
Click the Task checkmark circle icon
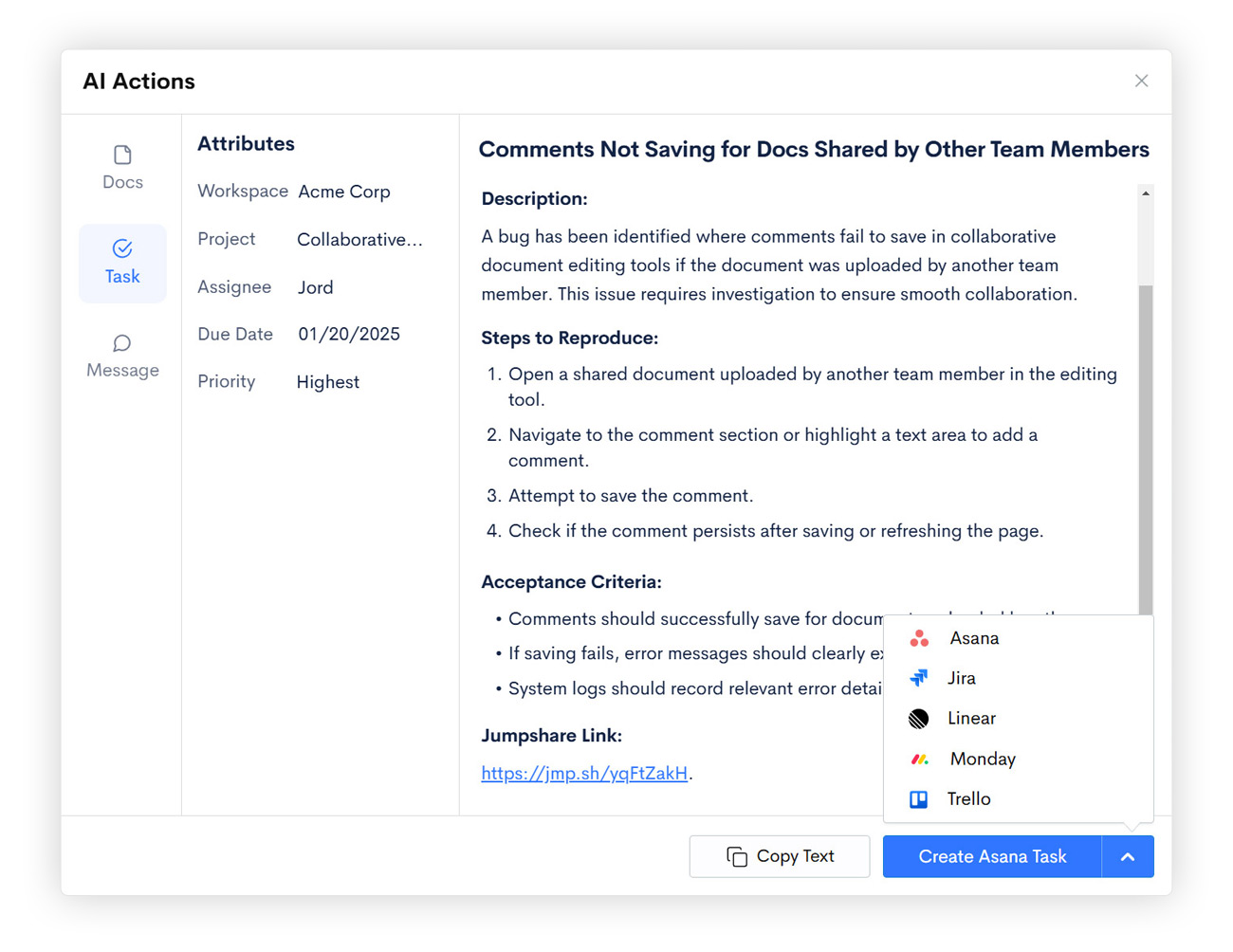[122, 248]
